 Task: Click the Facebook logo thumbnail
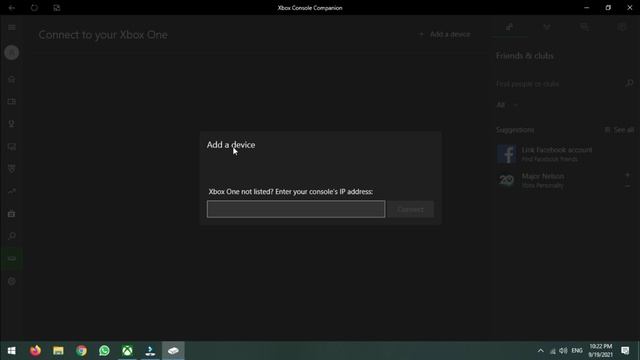click(x=507, y=154)
